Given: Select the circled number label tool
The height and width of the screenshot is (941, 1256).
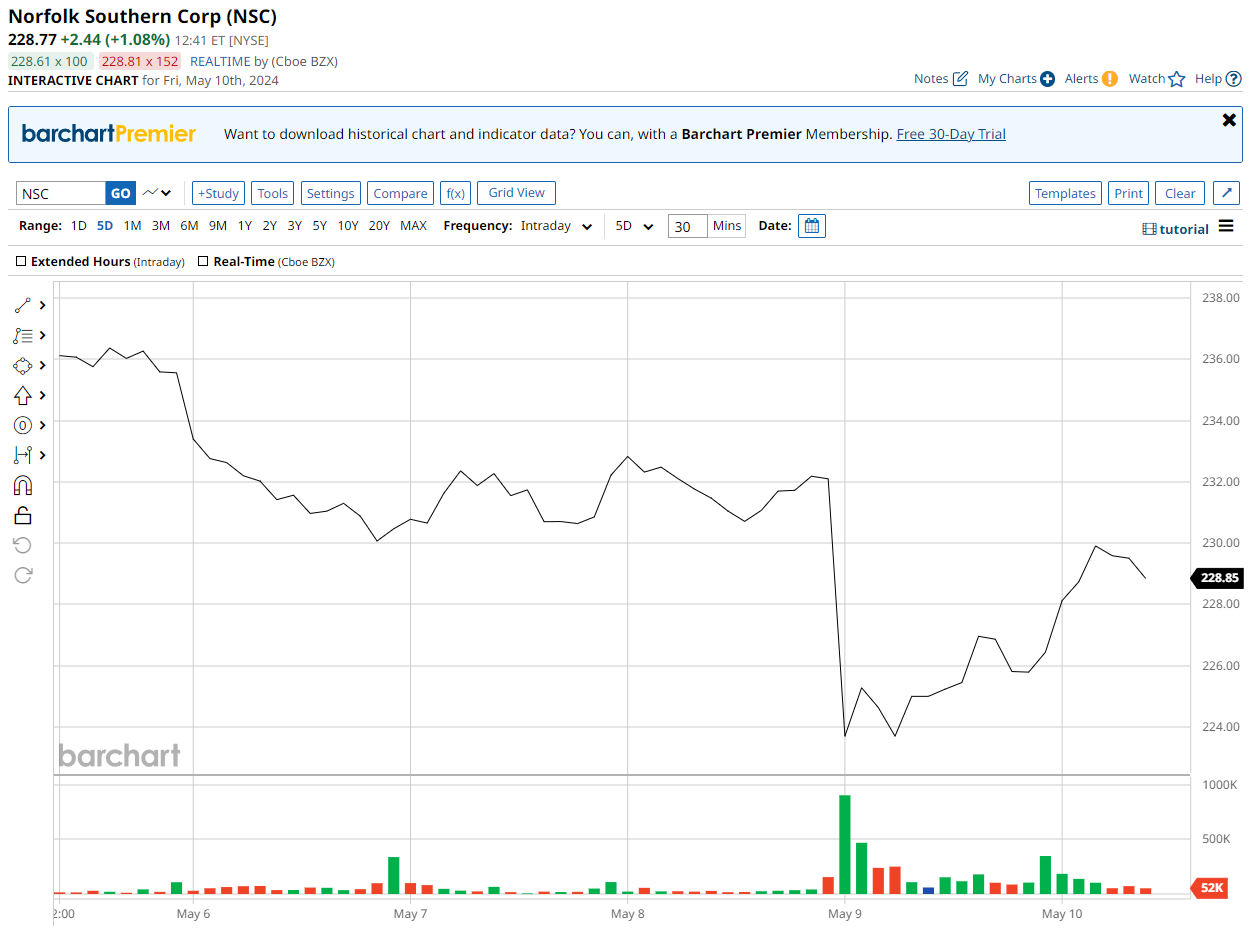Looking at the screenshot, I should click(x=23, y=425).
